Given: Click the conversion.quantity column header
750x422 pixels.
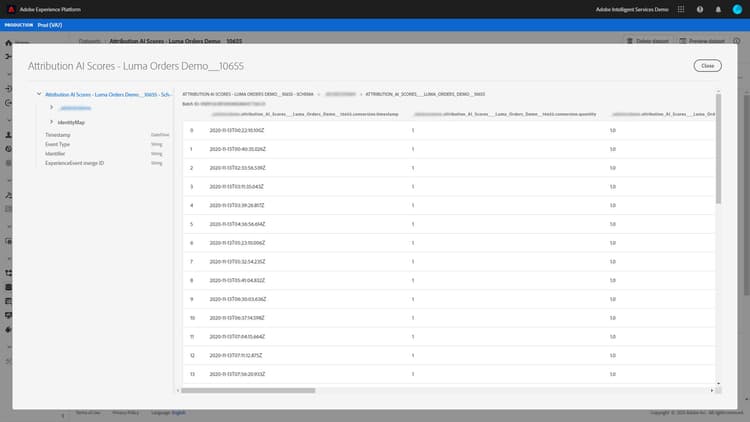Looking at the screenshot, I should click(x=505, y=114).
